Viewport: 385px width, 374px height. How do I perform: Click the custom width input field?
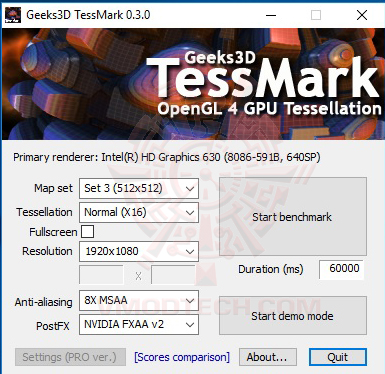(101, 275)
